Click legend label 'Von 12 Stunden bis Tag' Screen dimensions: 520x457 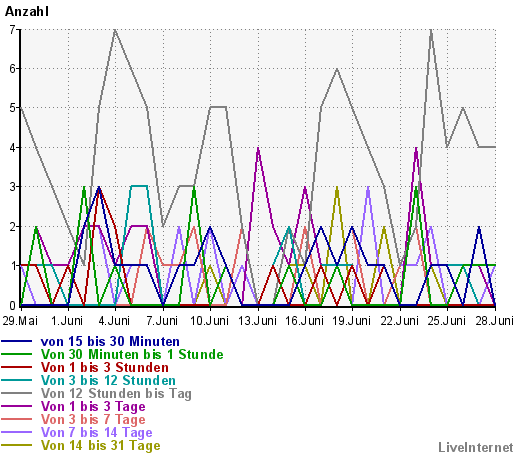pos(116,393)
